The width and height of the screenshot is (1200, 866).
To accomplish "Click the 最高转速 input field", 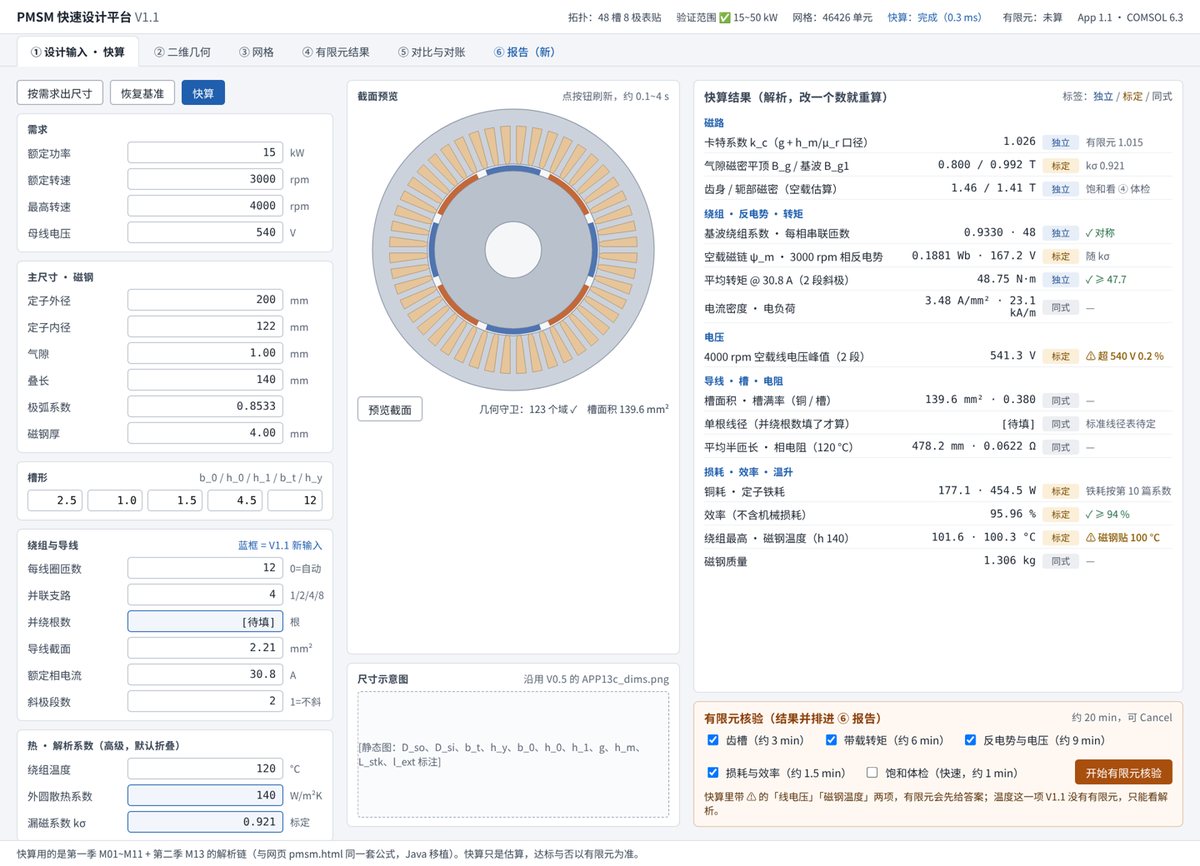I will click(x=206, y=206).
